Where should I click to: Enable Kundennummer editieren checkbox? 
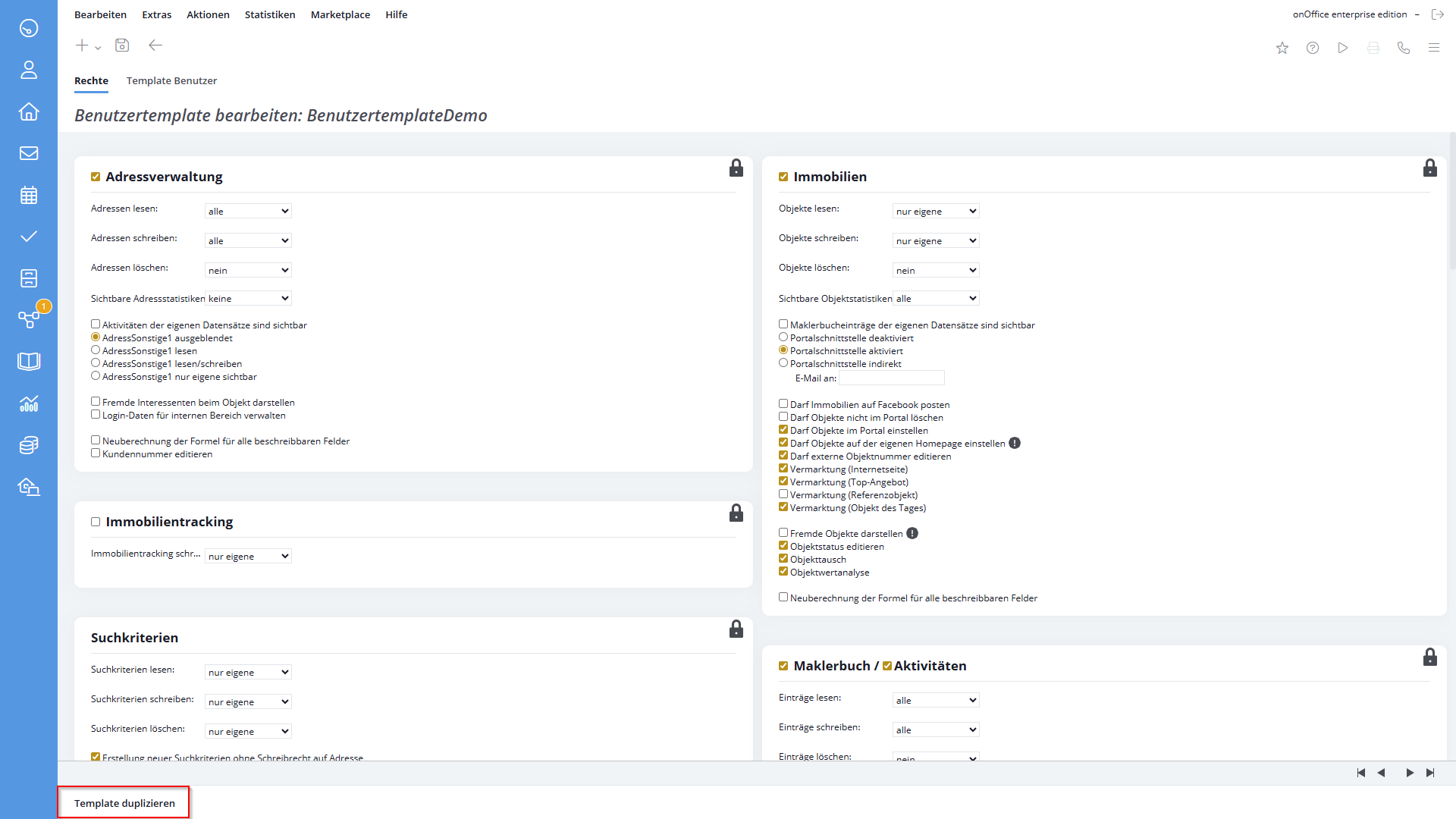tap(96, 453)
